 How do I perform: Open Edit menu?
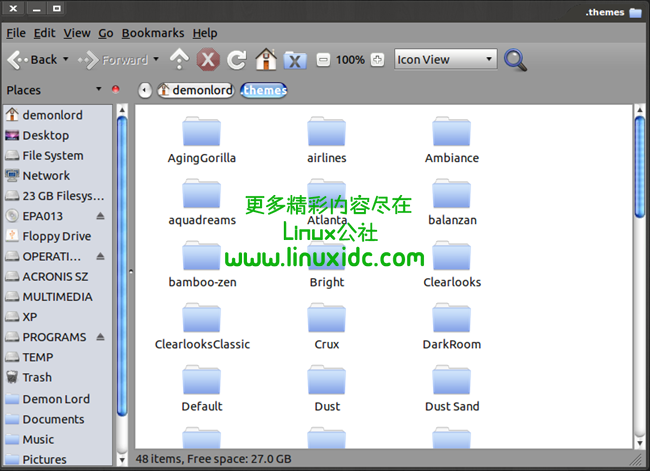pos(44,33)
